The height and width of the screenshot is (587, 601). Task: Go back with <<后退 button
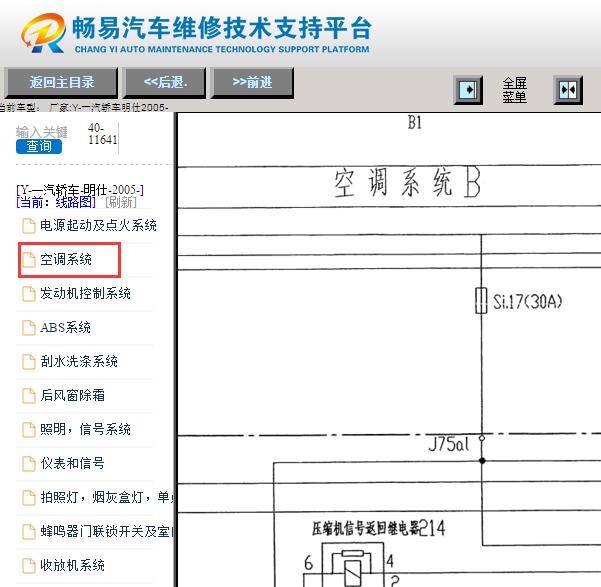164,82
